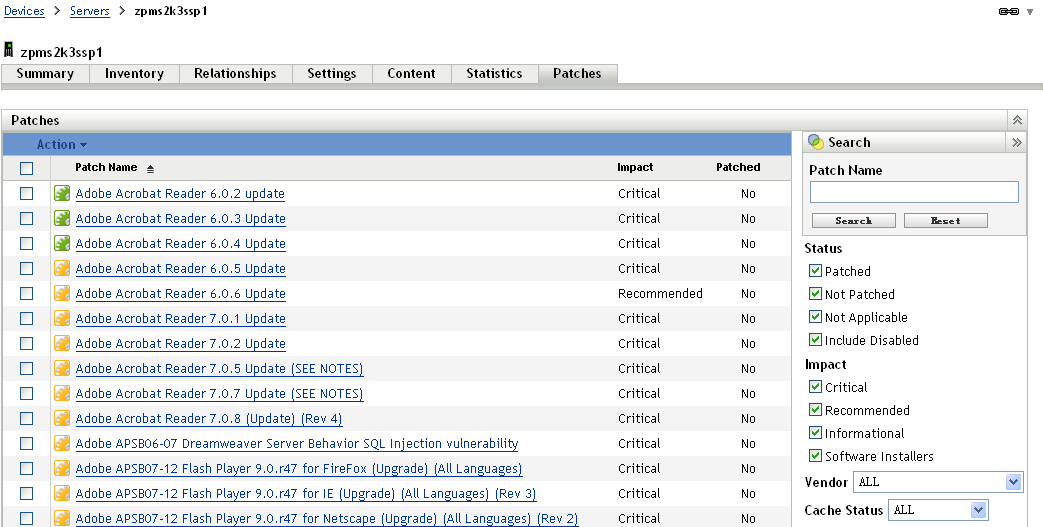
Task: Switch to the Inventory tab
Action: pos(134,74)
